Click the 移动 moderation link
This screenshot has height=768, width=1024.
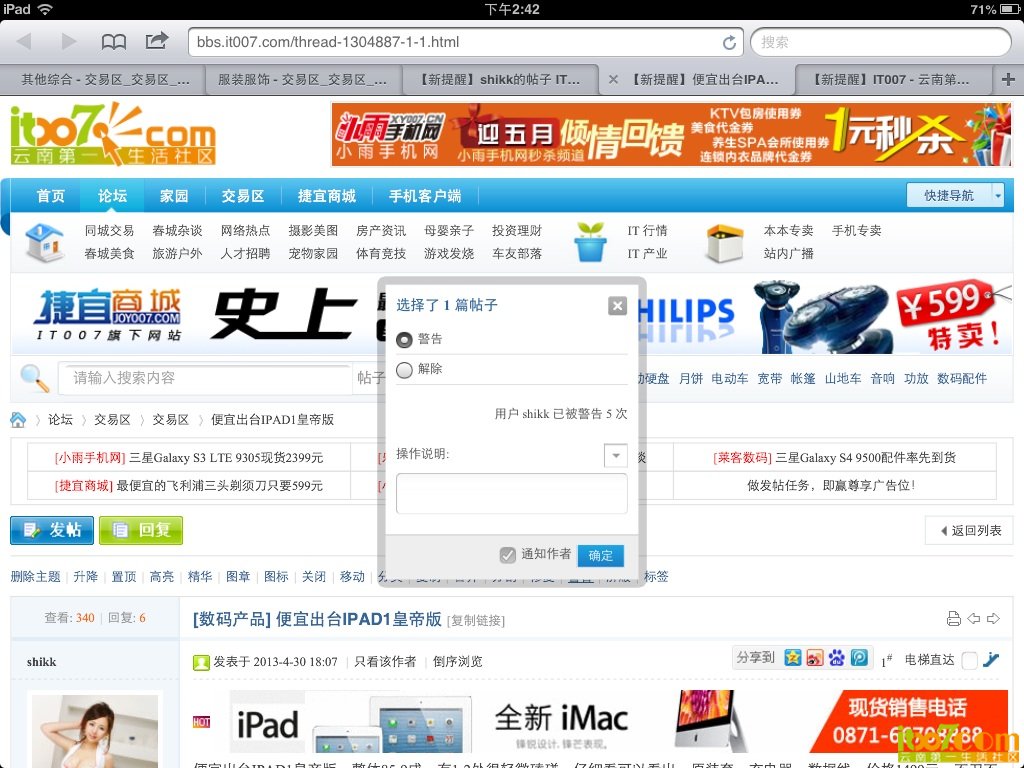pyautogui.click(x=352, y=577)
